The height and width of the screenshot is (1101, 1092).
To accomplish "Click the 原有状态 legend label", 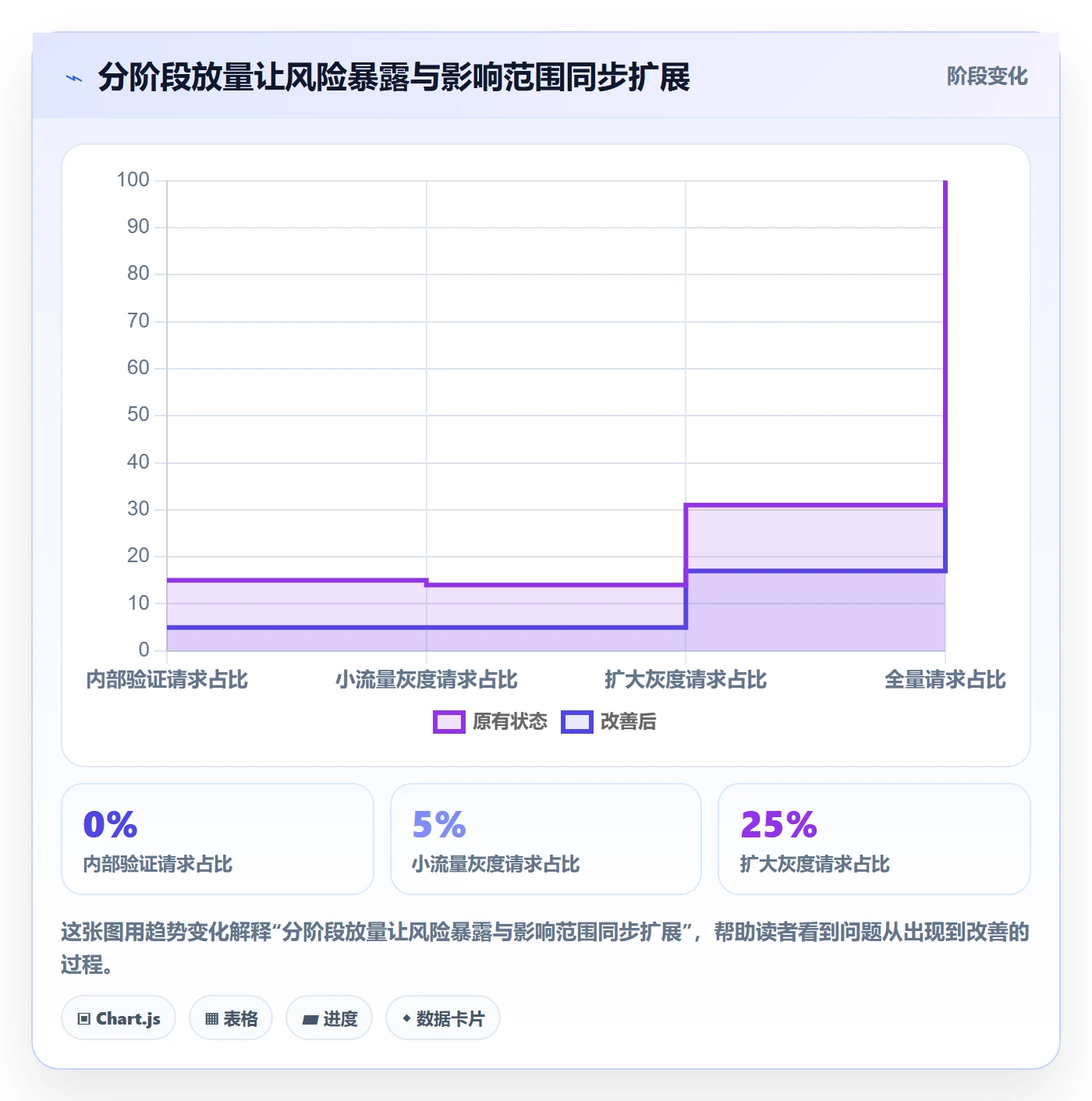I will [510, 722].
